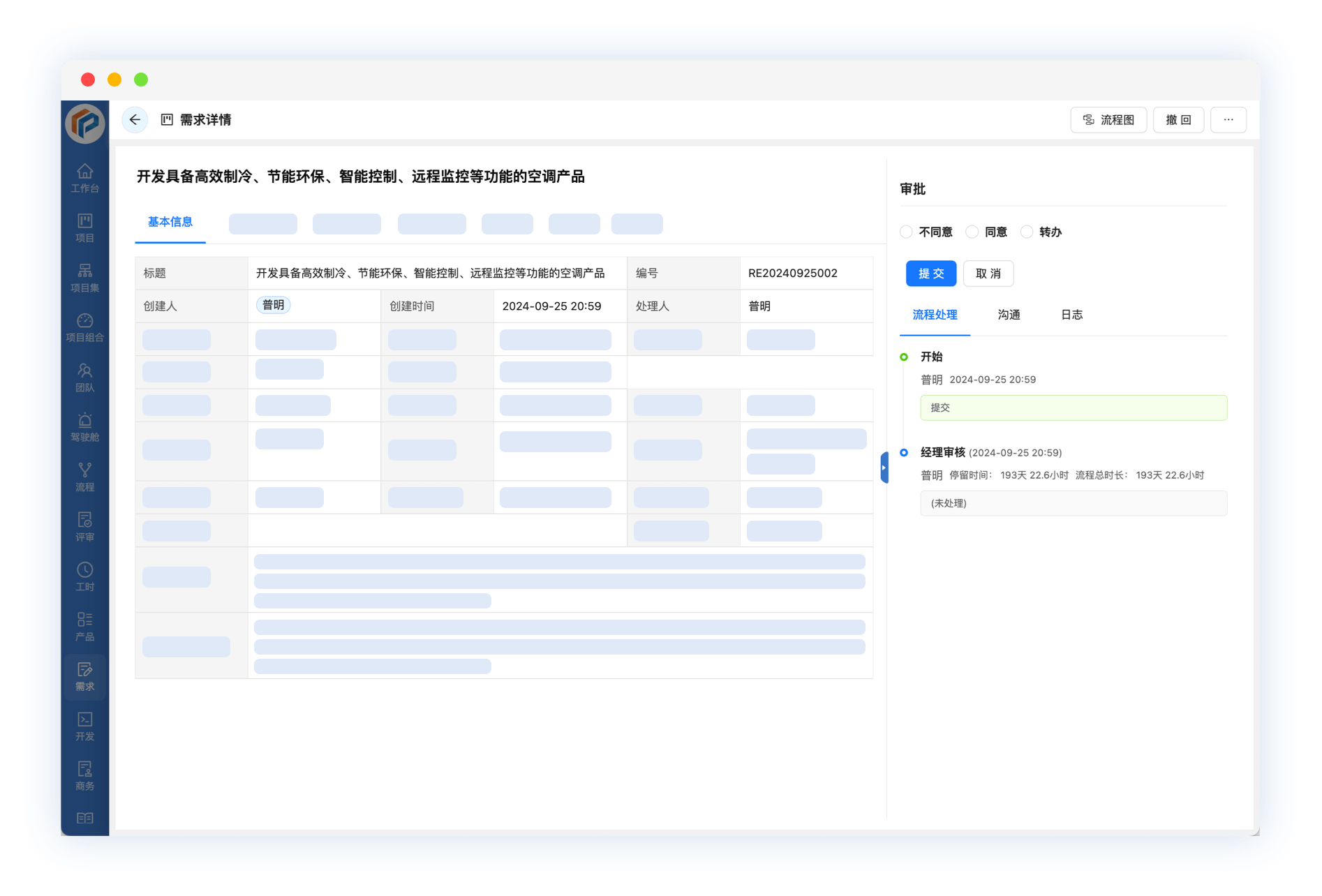Open 项目组合 portfolio in the sidebar

tap(84, 327)
